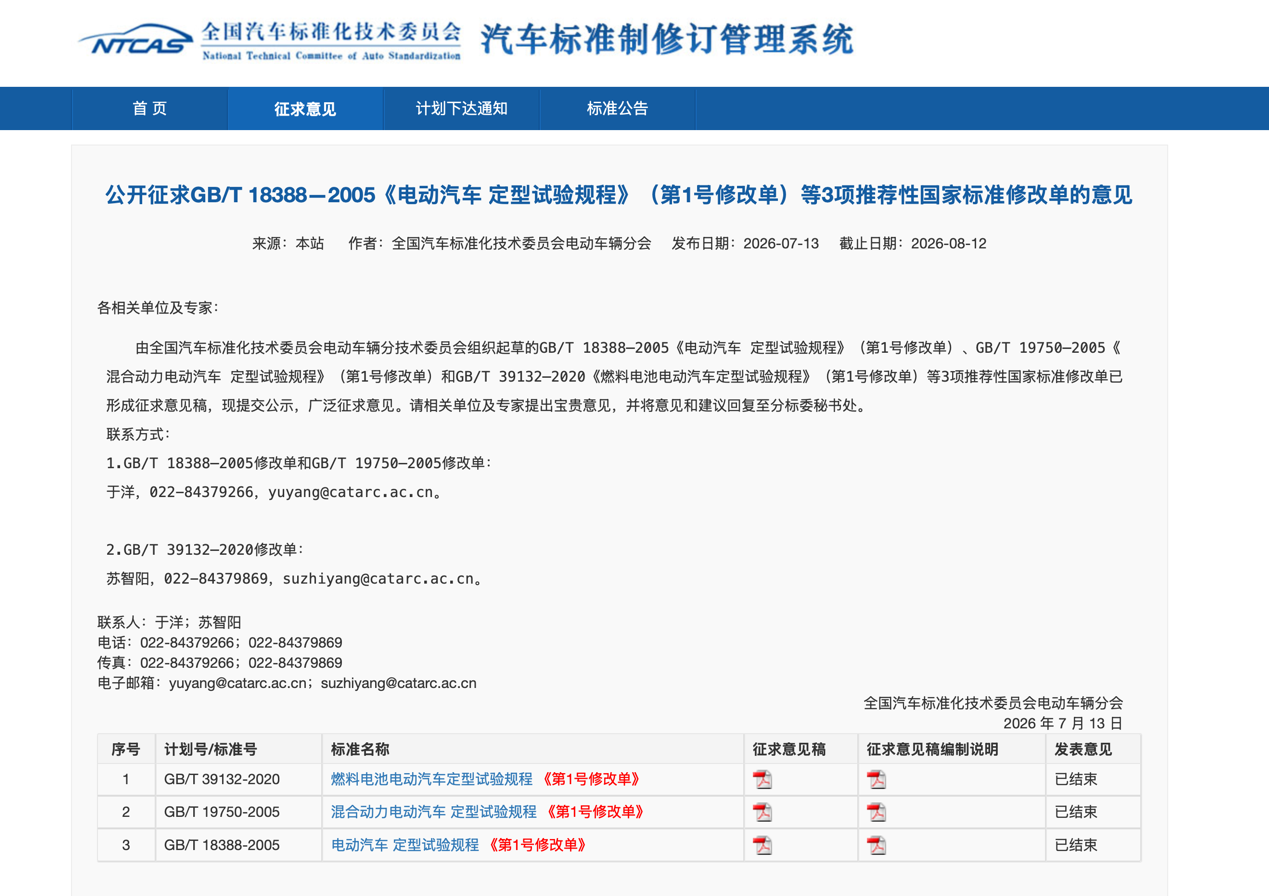Click row number 2 cell
The height and width of the screenshot is (896, 1269).
coord(126,812)
